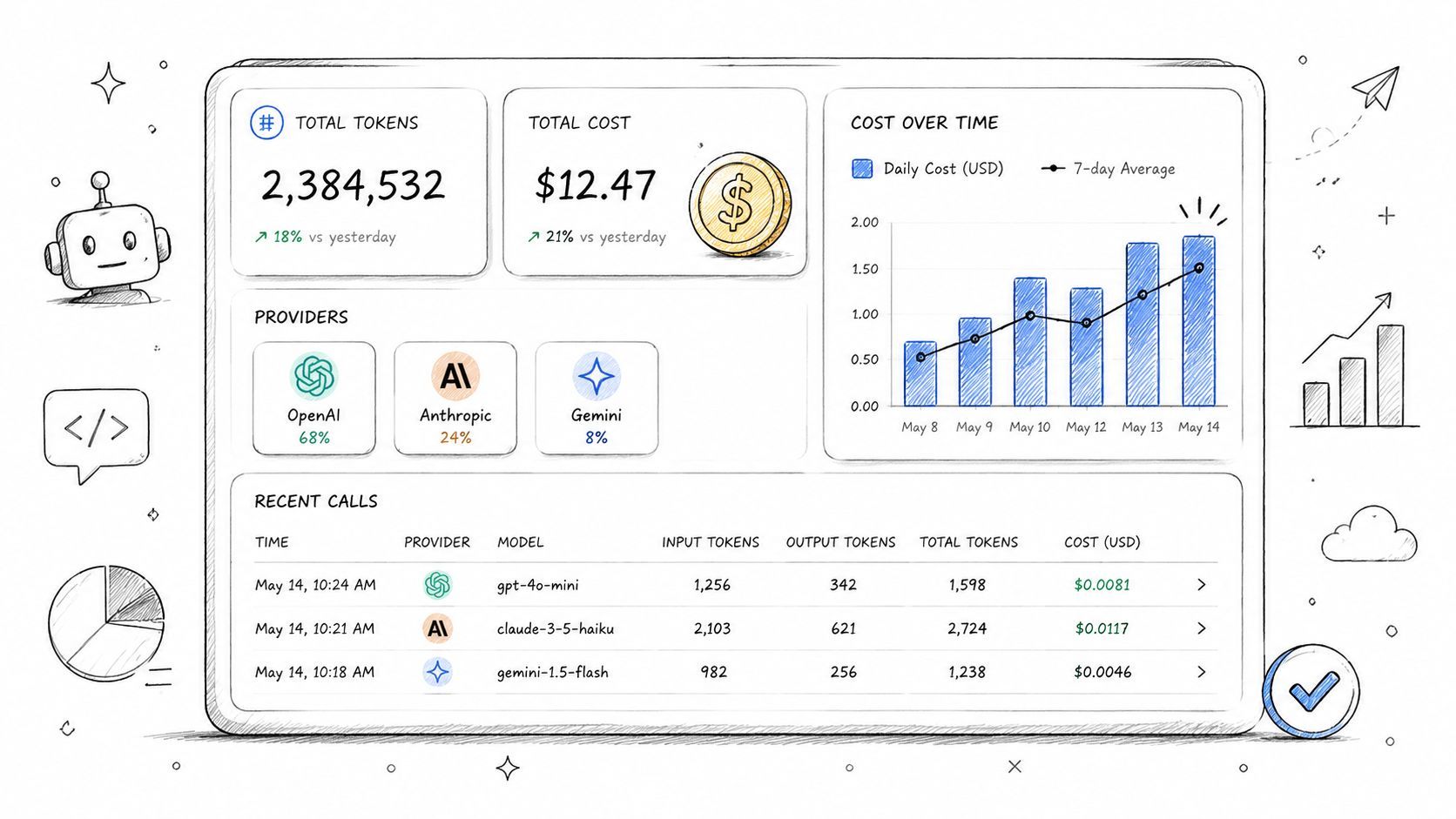Click the RECENT CALLS heading
The height and width of the screenshot is (819, 1456).
point(316,501)
